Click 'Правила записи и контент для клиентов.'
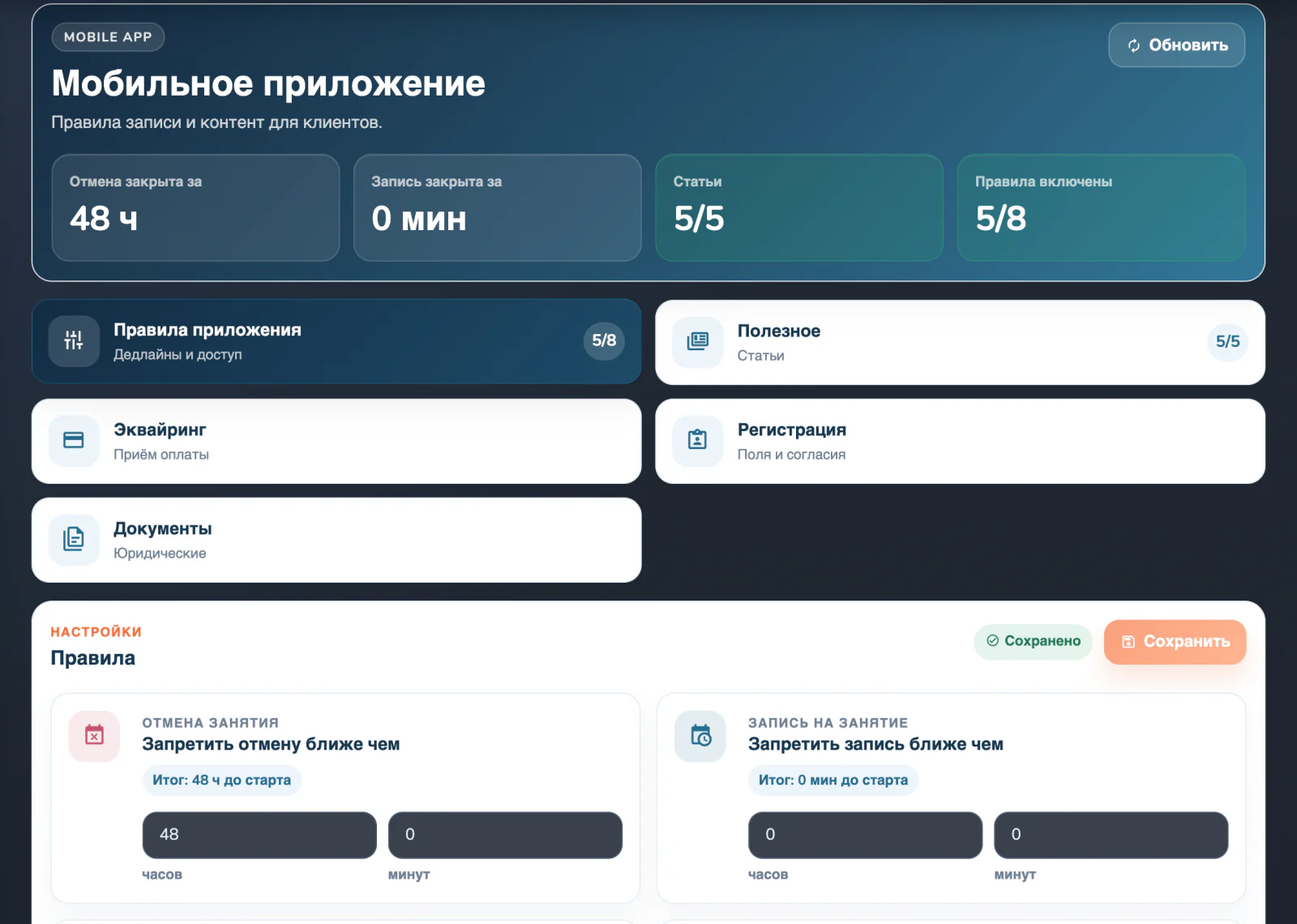Image resolution: width=1297 pixels, height=924 pixels. point(216,122)
